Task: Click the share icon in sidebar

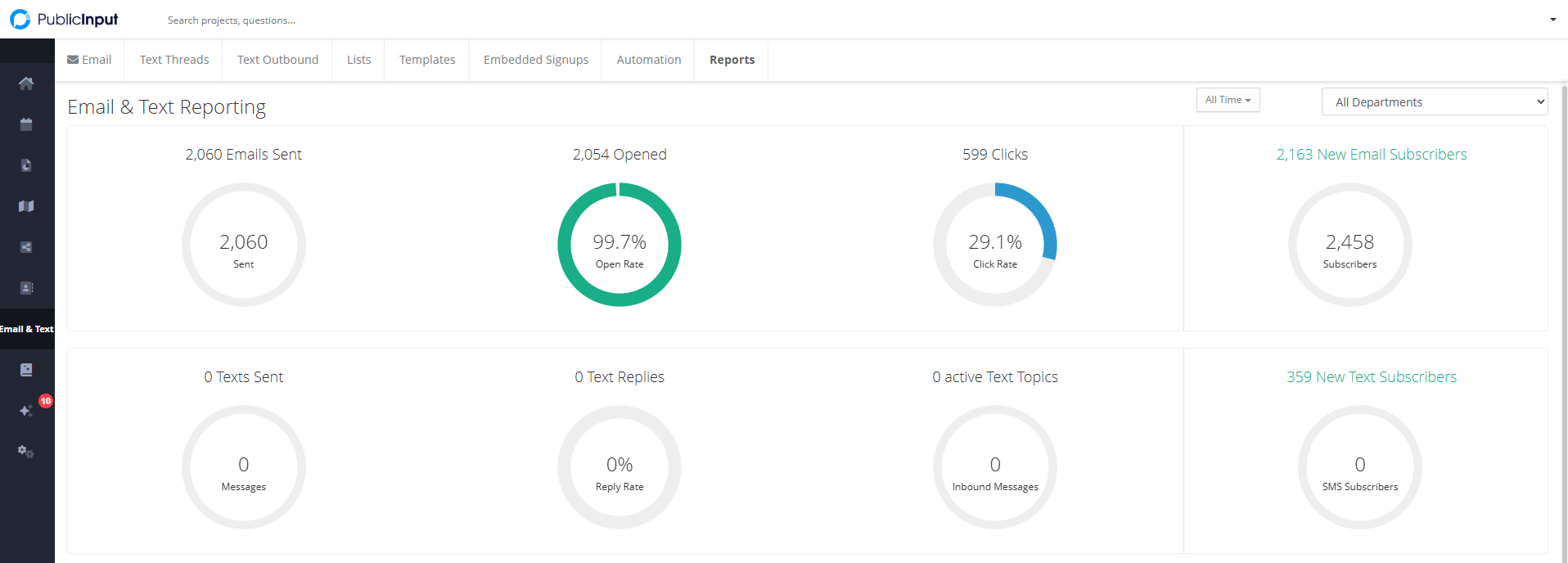Action: pyautogui.click(x=26, y=247)
